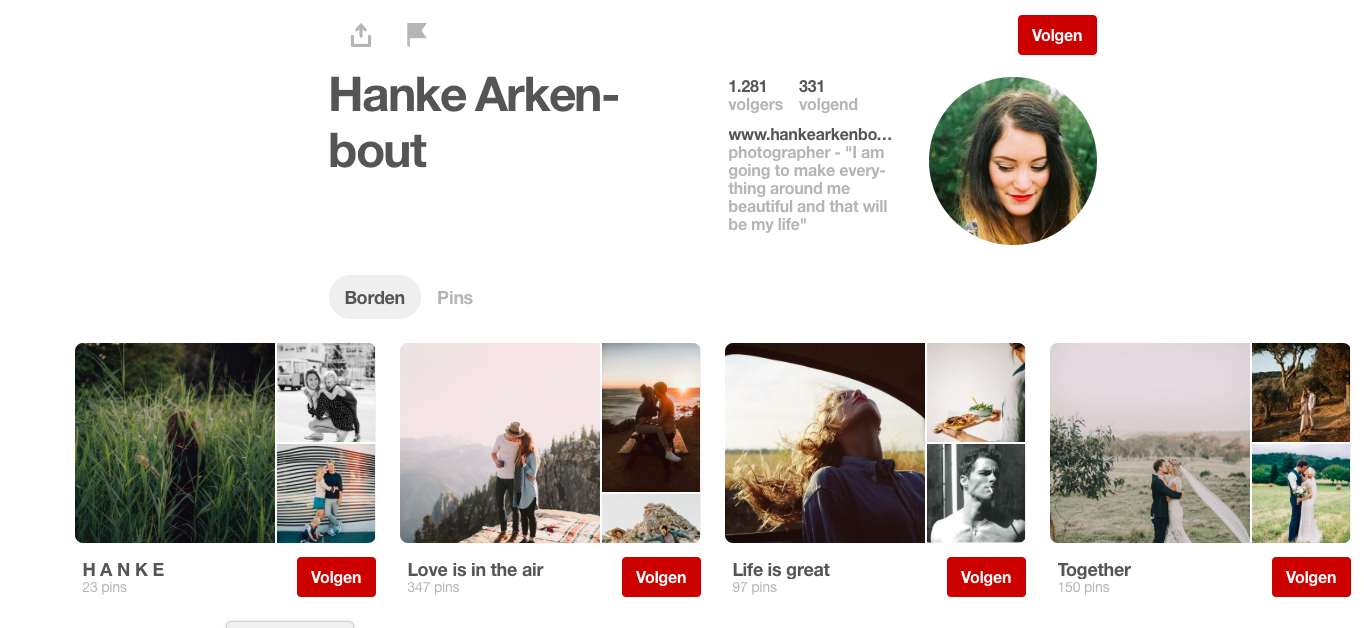This screenshot has height=628, width=1364.
Task: Open the wedding couple field cover image
Action: pyautogui.click(x=1150, y=443)
